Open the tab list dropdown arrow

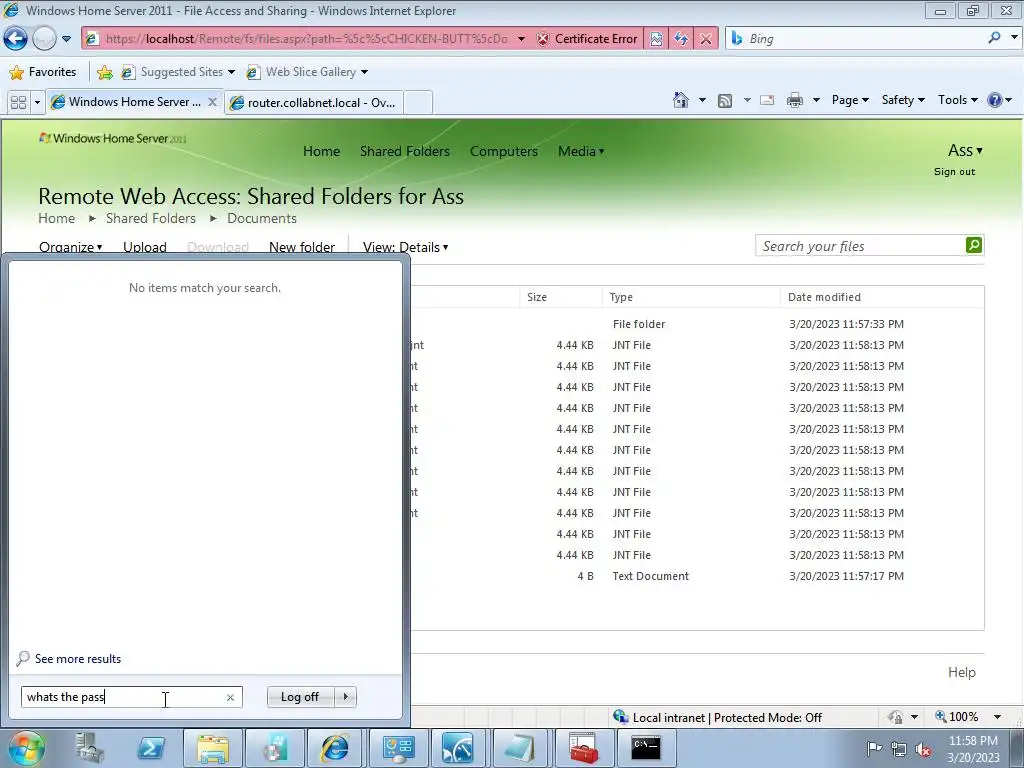pos(37,103)
